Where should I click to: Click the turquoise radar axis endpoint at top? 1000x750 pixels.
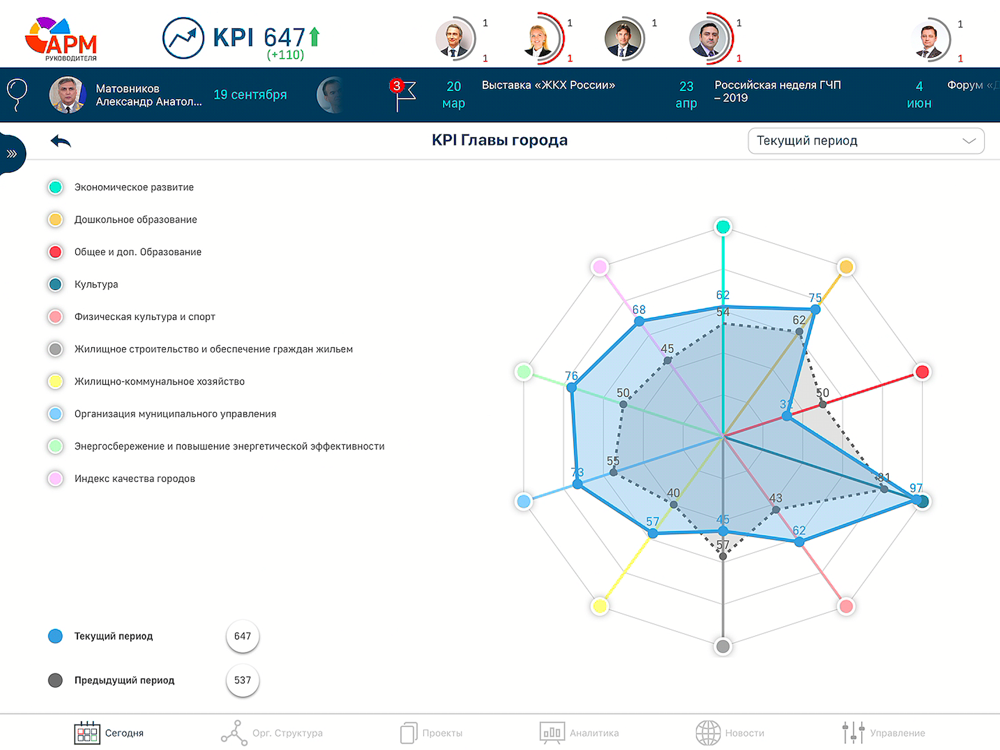click(x=723, y=226)
